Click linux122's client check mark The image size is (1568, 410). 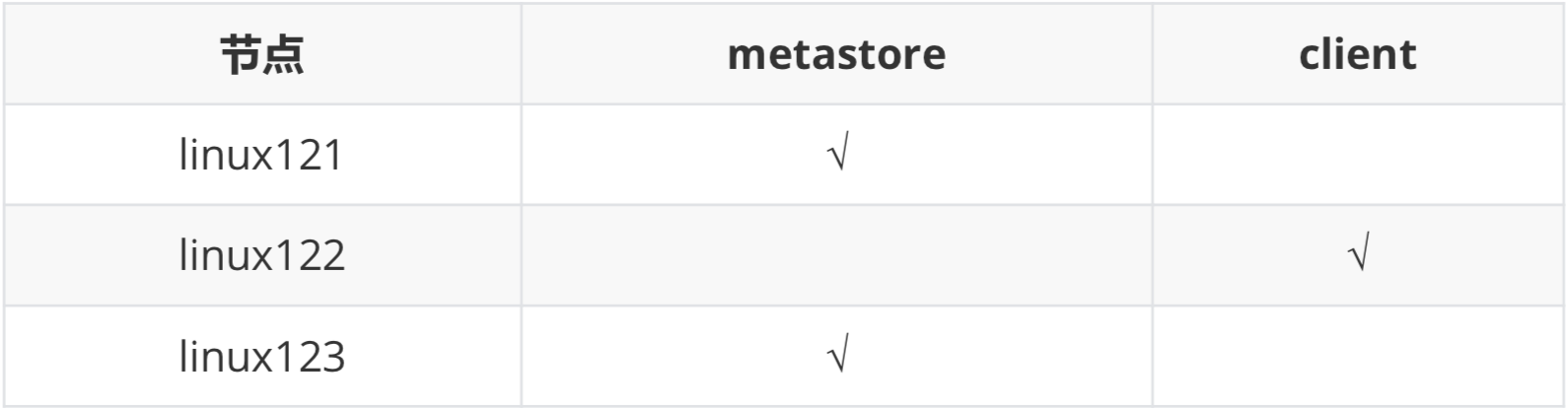(1359, 256)
